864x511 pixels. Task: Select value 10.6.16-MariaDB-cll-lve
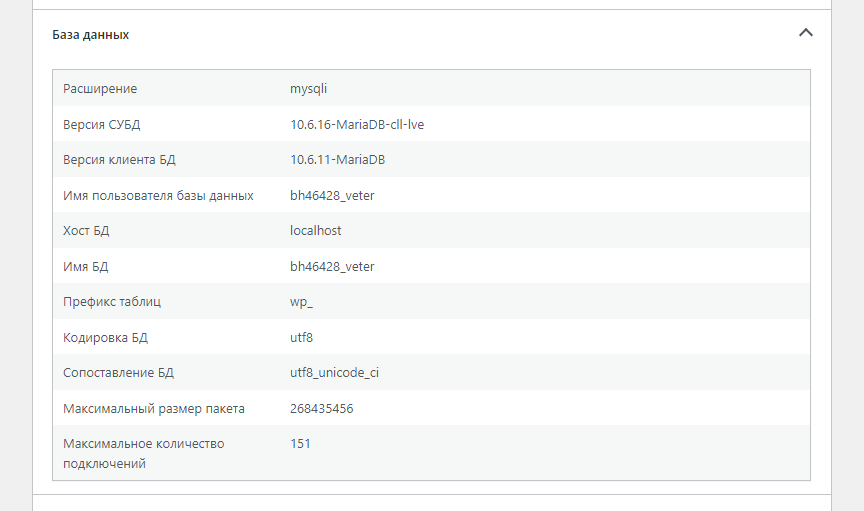357,125
